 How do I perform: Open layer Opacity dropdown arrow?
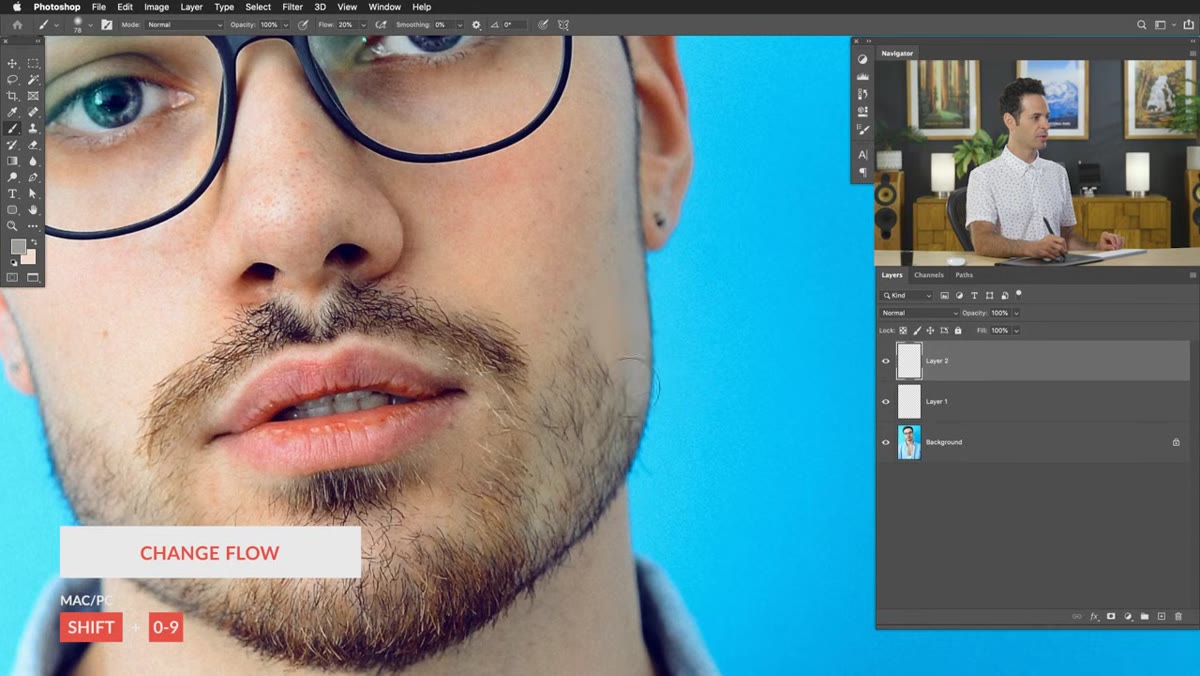point(1017,313)
